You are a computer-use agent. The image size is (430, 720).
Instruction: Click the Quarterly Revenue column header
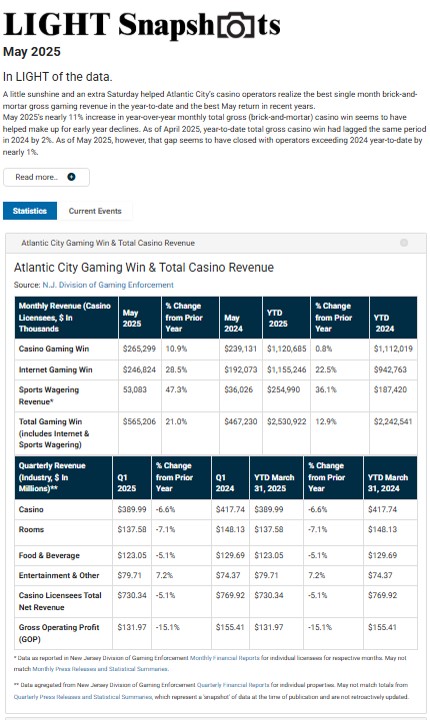tap(63, 477)
